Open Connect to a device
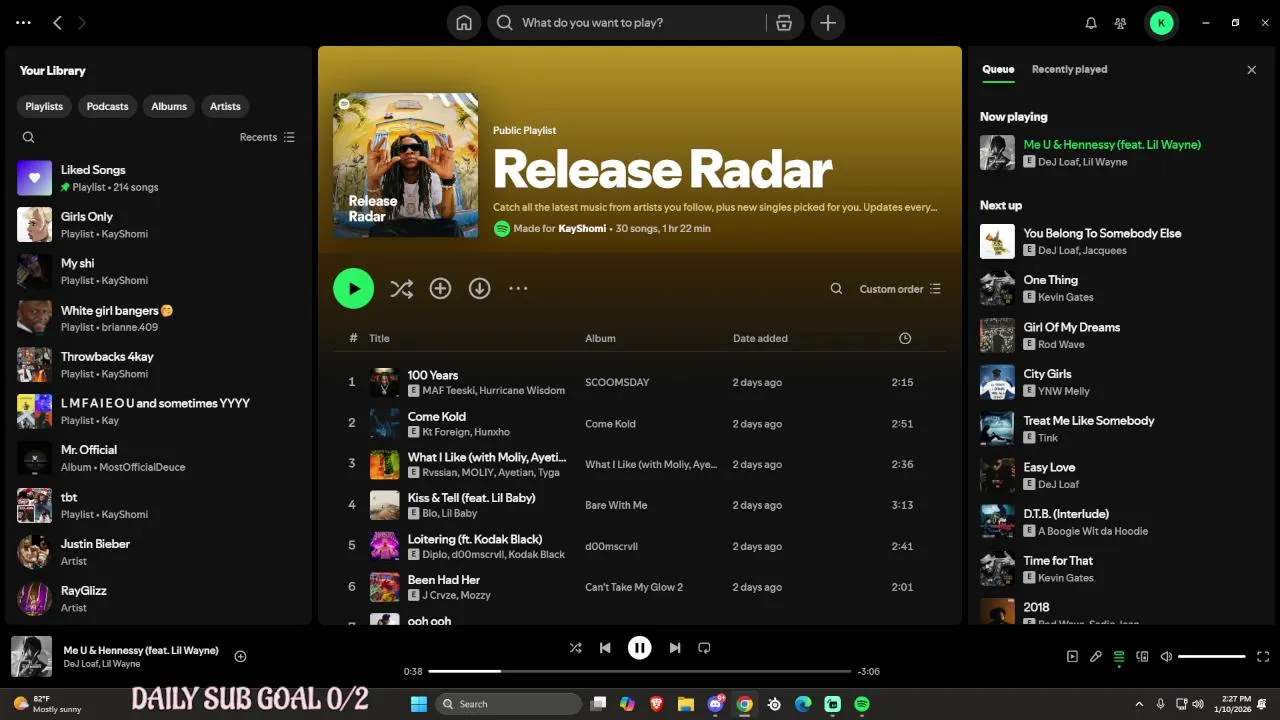 click(x=1143, y=657)
